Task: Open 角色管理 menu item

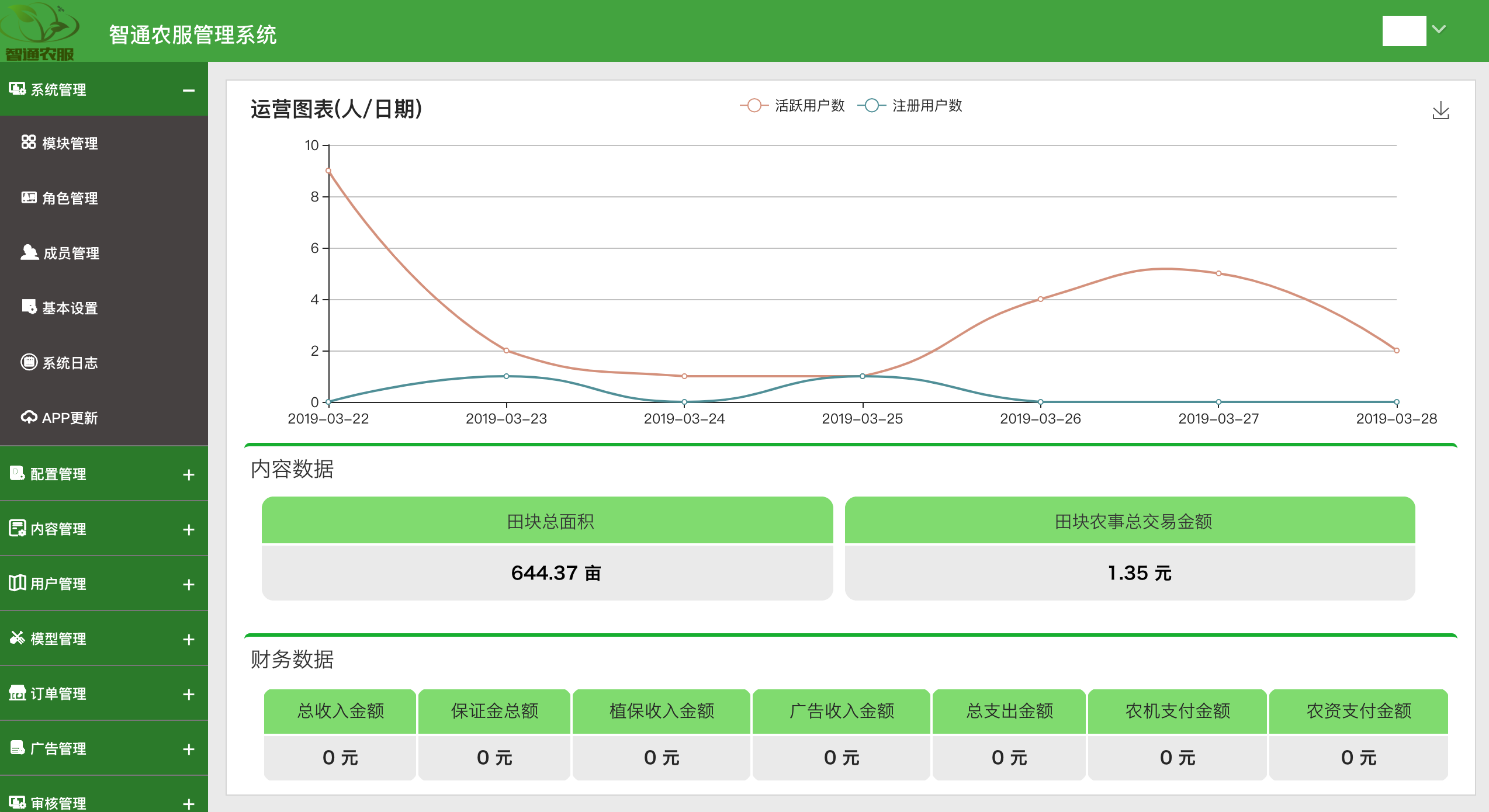Action: (104, 198)
